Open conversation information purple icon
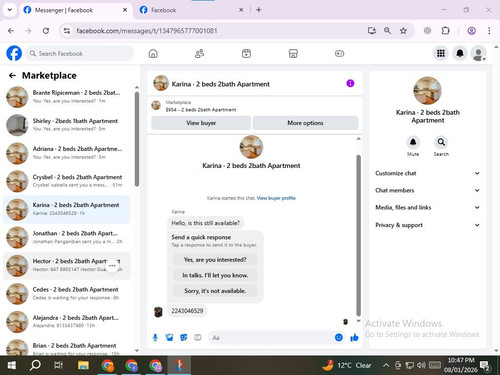Viewport: 500px width, 375px height. (350, 83)
